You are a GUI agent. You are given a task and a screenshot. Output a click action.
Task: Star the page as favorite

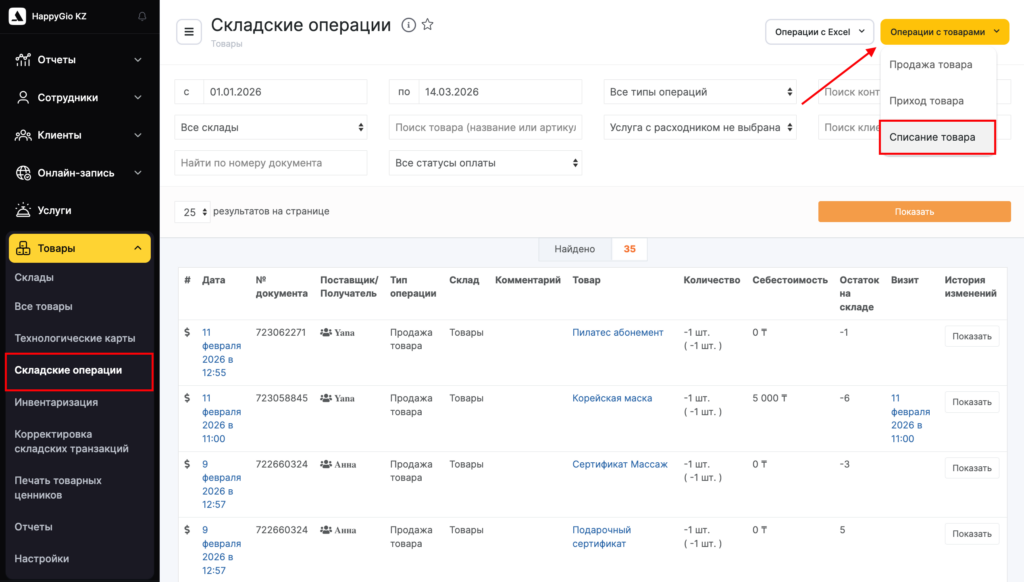tap(428, 26)
